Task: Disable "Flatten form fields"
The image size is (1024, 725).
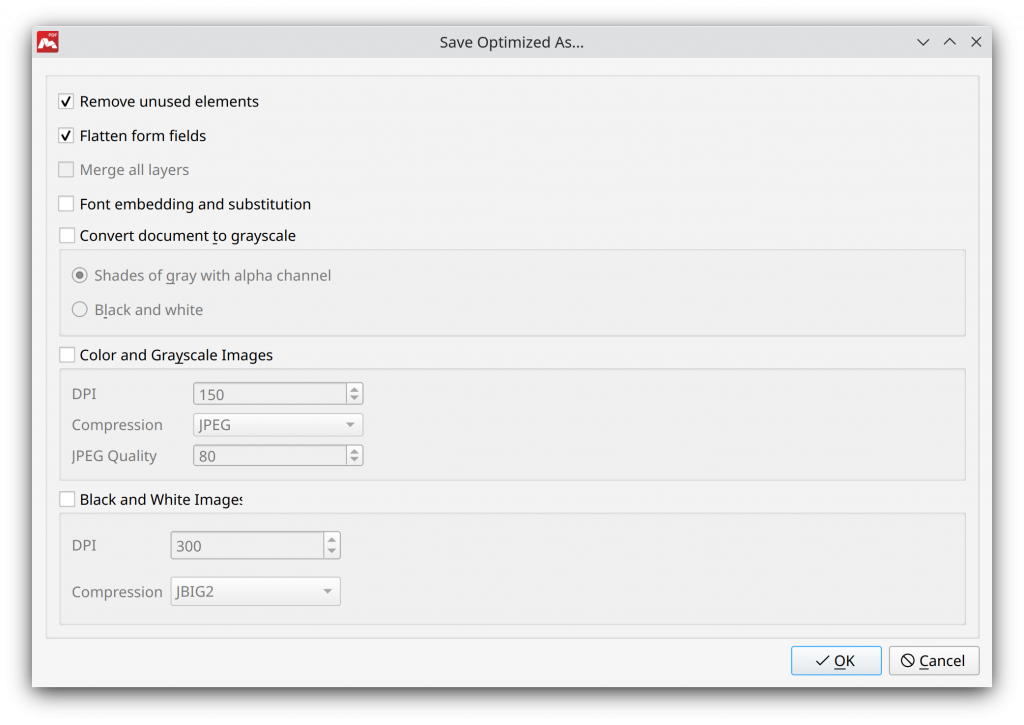Action: click(x=66, y=135)
